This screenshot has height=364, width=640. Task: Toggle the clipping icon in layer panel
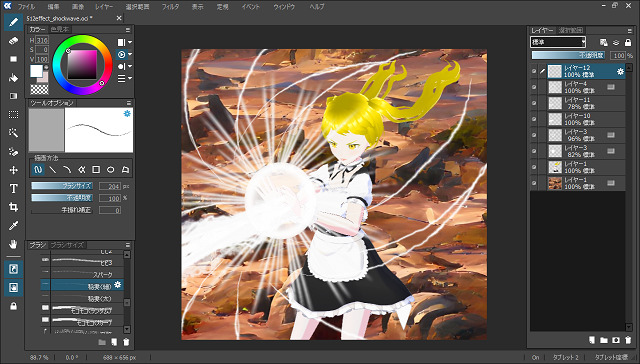point(616,42)
